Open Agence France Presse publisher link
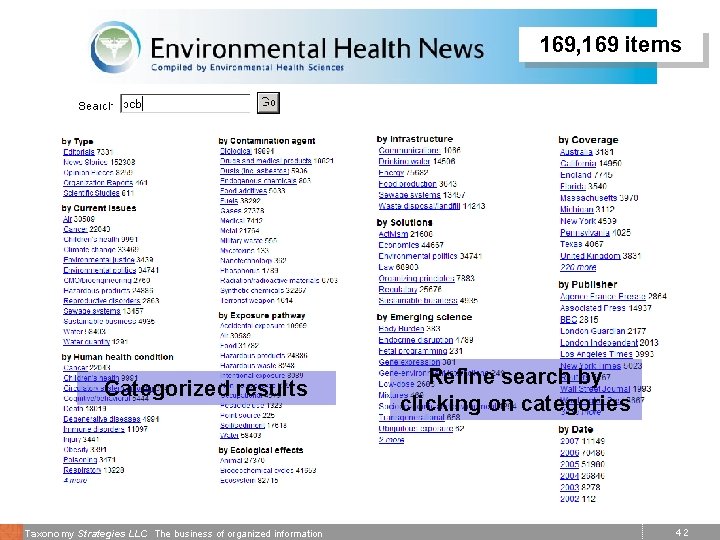 pos(602,296)
